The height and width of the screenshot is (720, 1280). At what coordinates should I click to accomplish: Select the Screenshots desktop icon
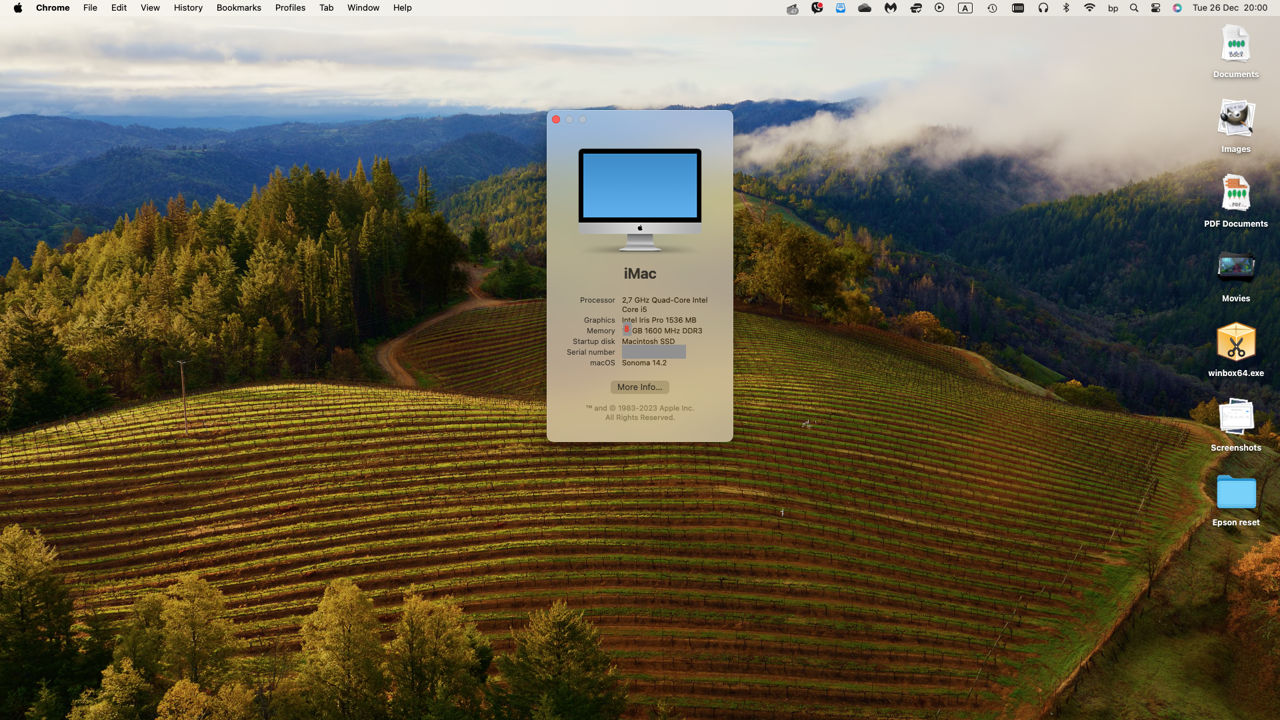tap(1236, 425)
